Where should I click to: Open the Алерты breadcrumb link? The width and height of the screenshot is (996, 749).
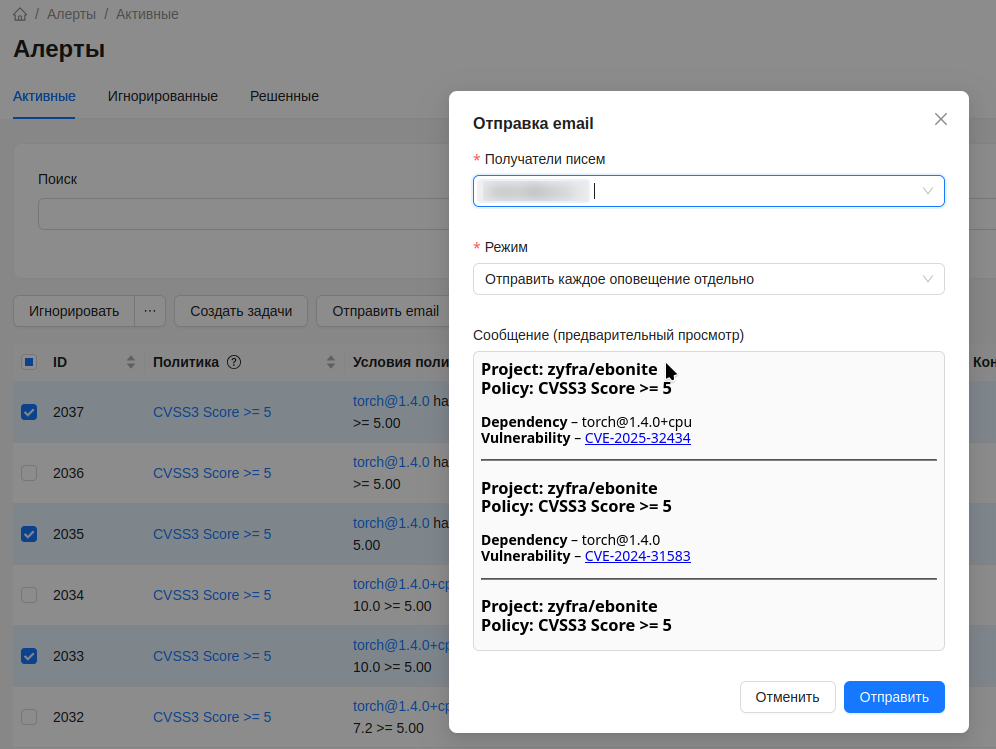[x=71, y=14]
